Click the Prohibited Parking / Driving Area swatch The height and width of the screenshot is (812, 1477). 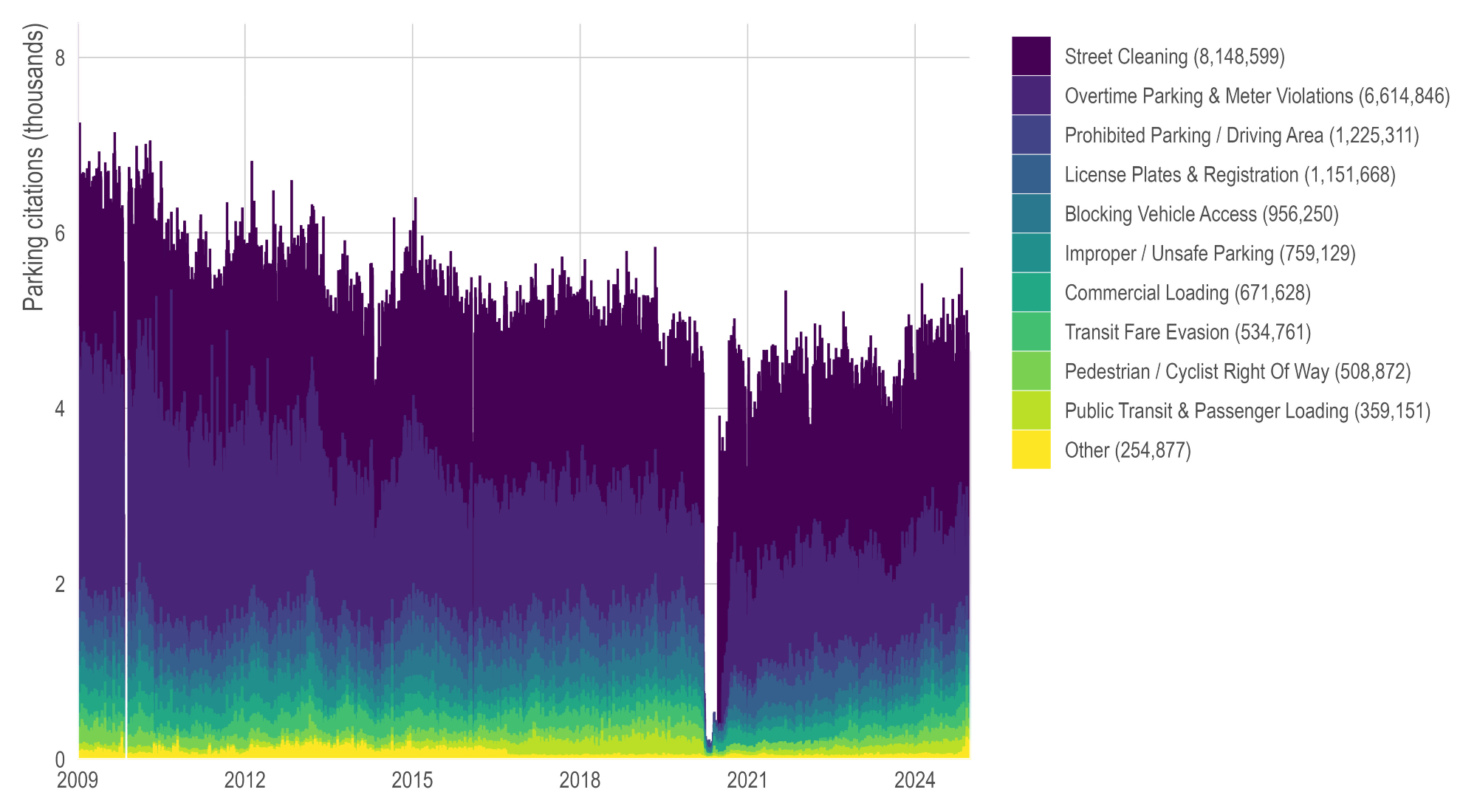coord(1031,134)
